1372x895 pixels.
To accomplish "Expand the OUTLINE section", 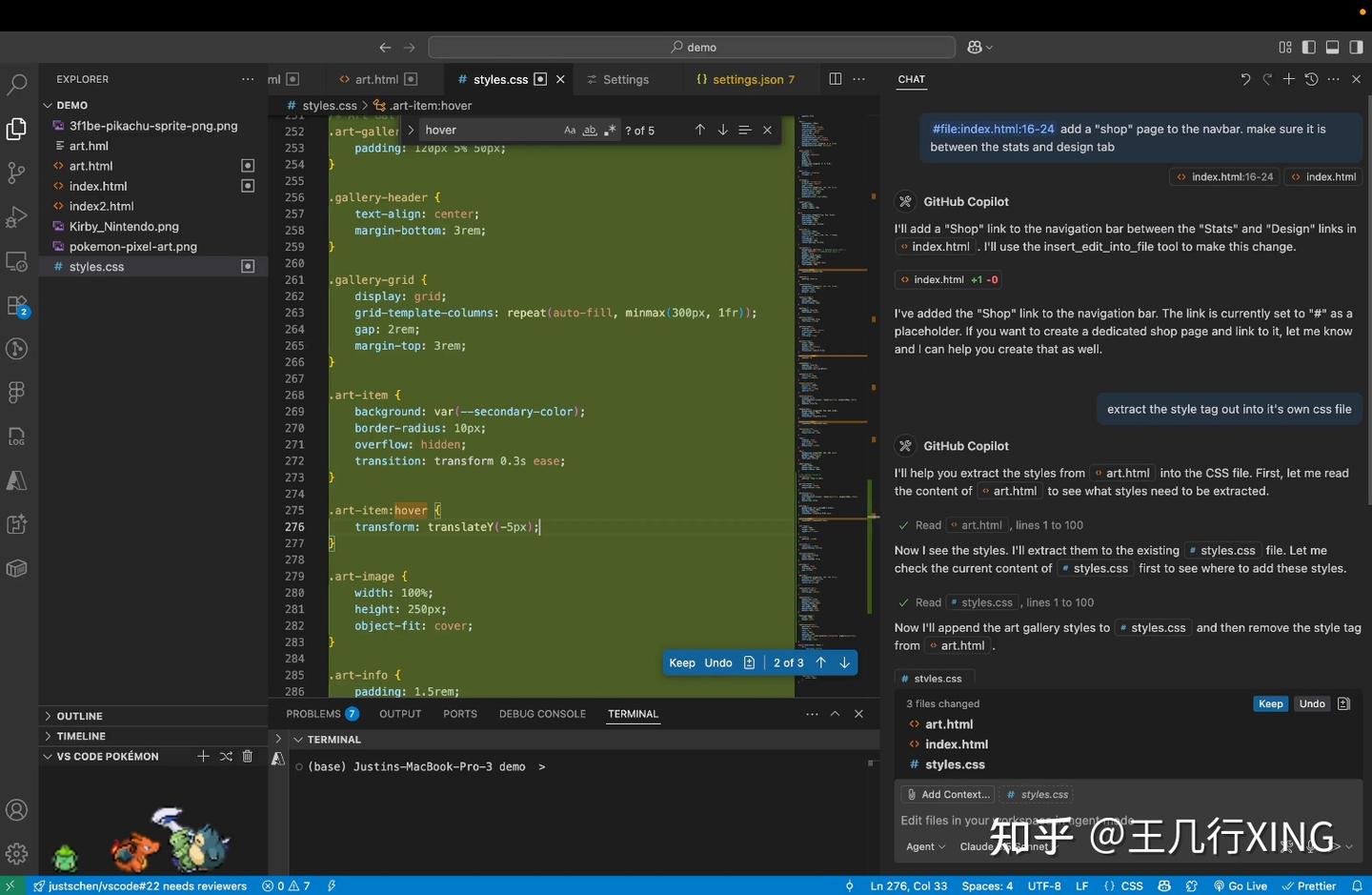I will (79, 716).
